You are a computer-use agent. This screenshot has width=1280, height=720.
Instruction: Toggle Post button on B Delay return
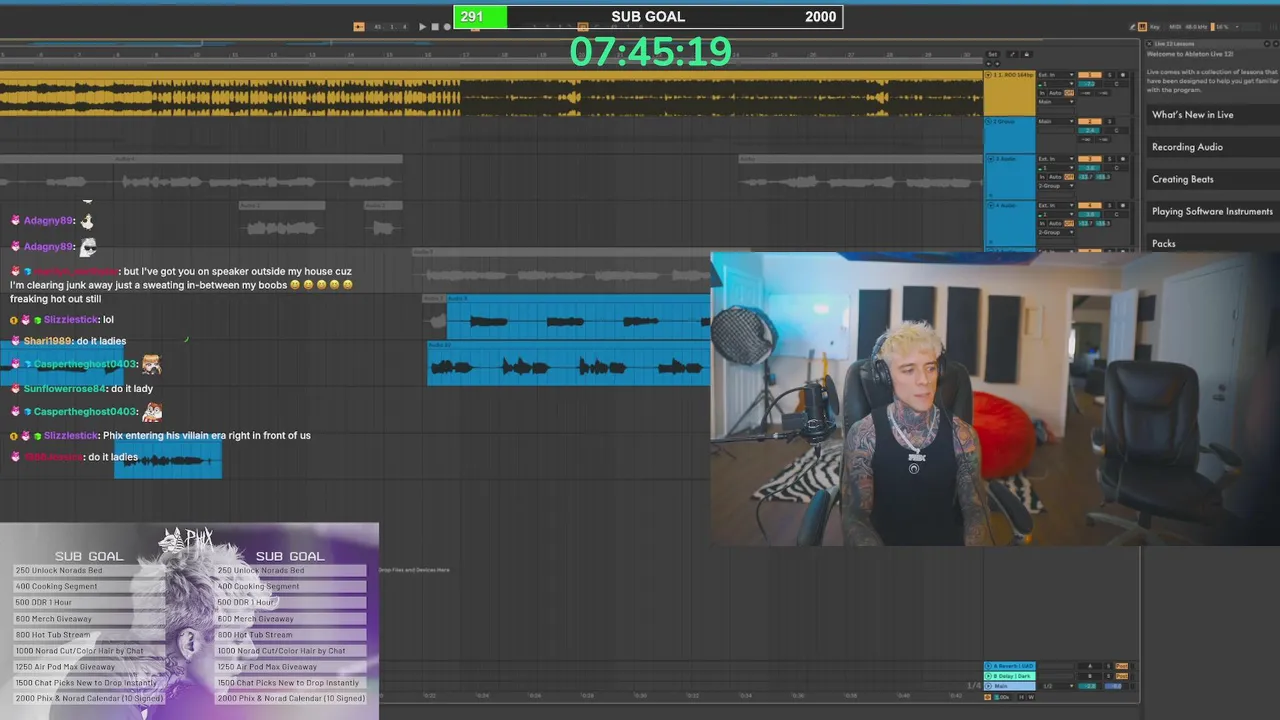click(1122, 676)
